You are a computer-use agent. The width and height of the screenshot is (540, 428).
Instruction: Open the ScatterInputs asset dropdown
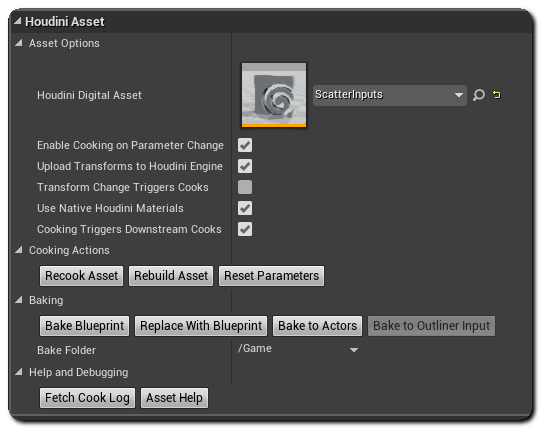390,95
